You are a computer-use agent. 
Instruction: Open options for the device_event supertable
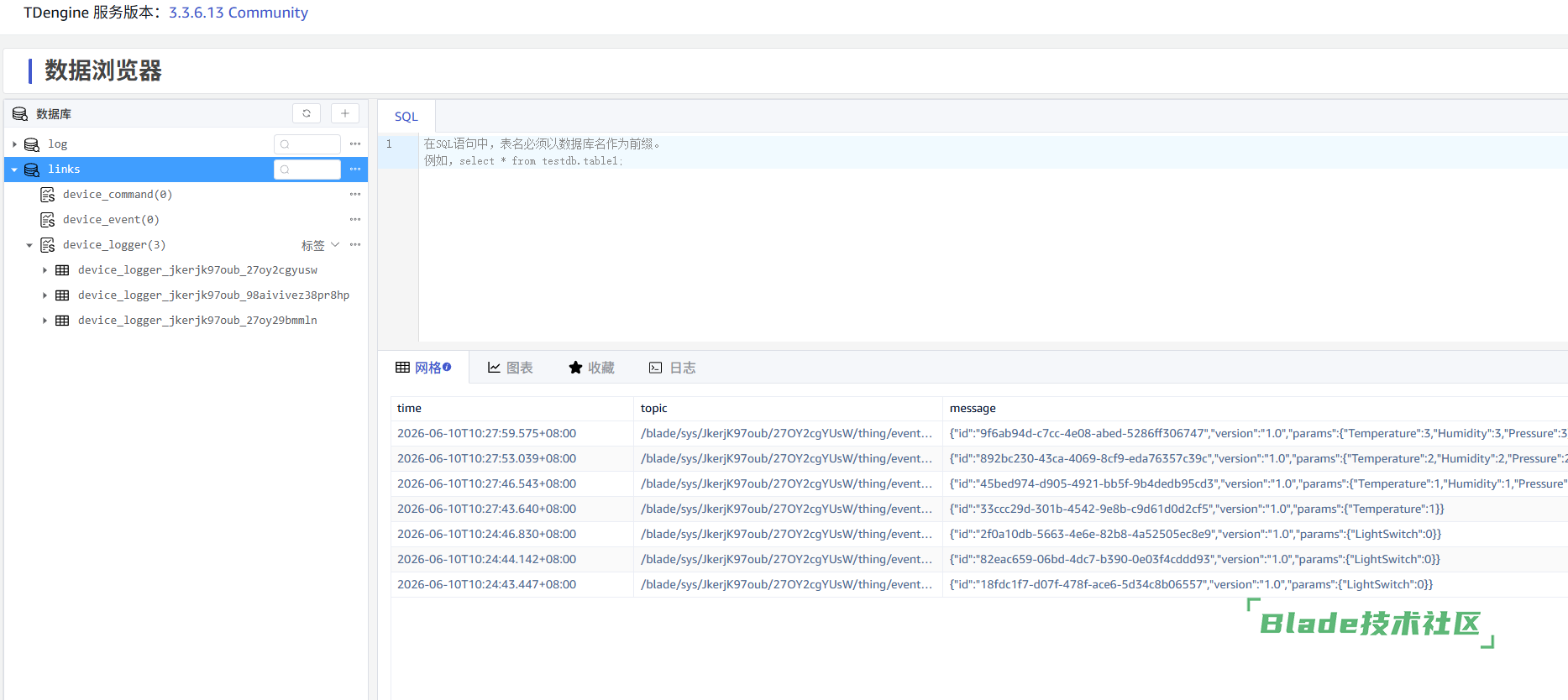[355, 220]
